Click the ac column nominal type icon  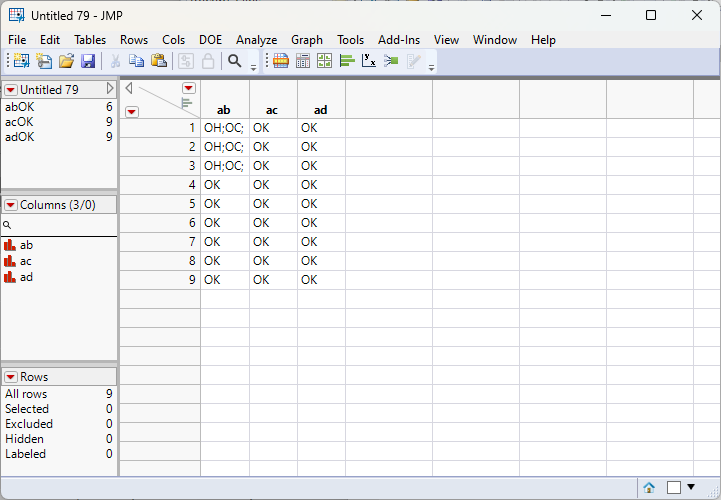(x=10, y=261)
